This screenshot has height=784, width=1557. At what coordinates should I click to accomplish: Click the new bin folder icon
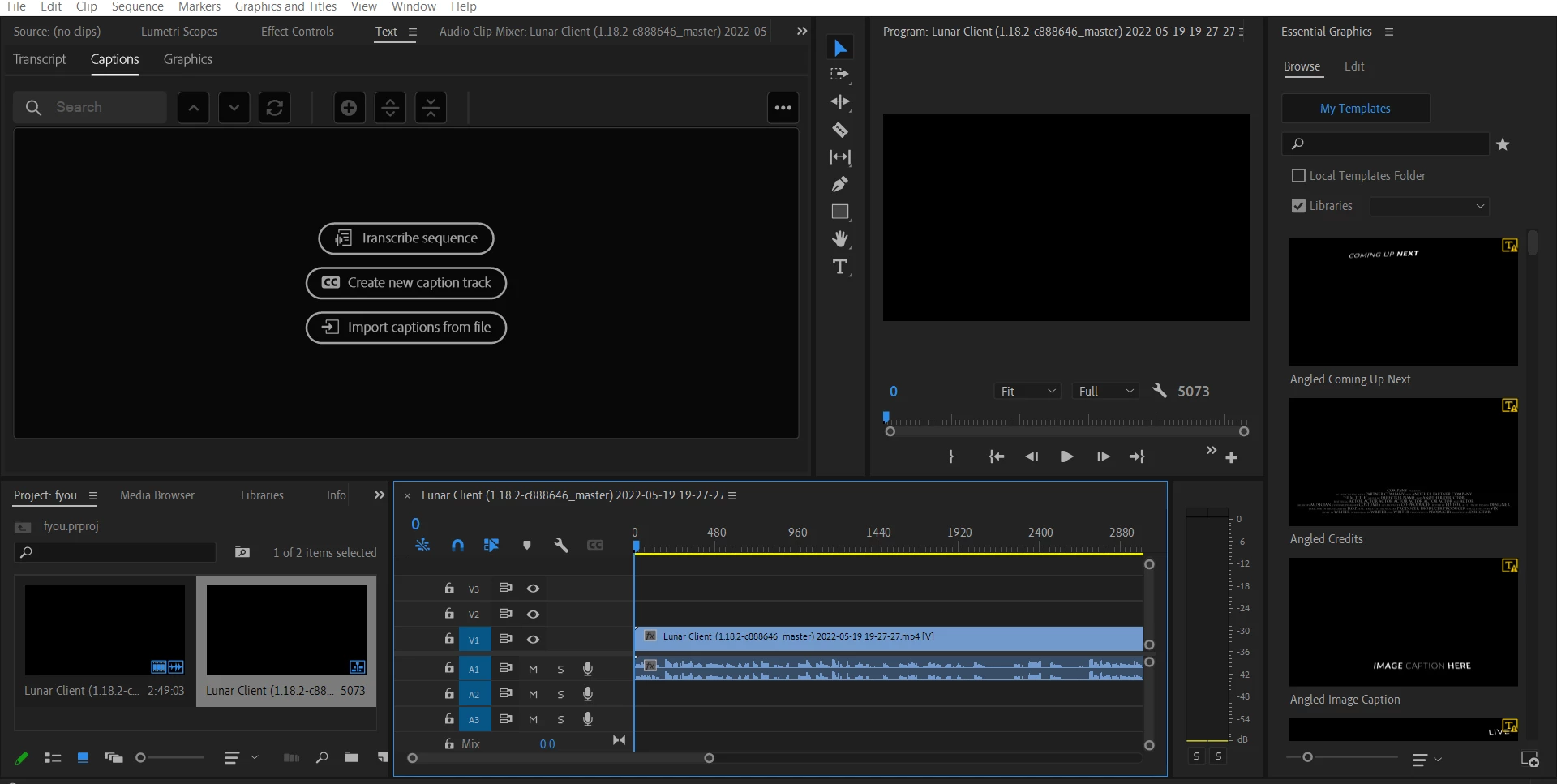click(x=351, y=757)
